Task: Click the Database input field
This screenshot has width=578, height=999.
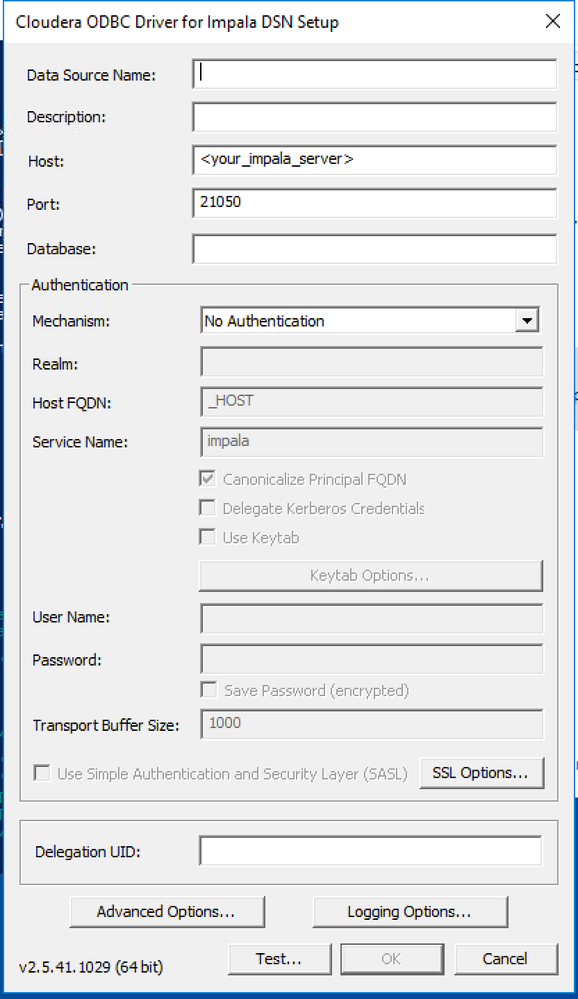Action: 375,248
